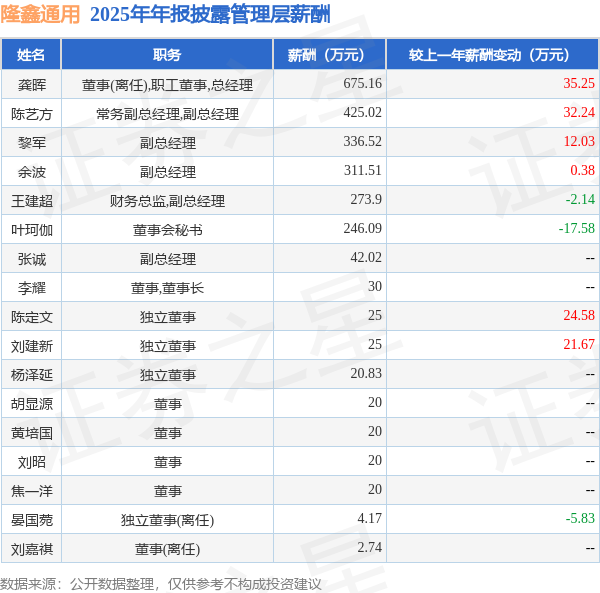Select the name 李耀
This screenshot has height=593, width=600.
point(32,288)
